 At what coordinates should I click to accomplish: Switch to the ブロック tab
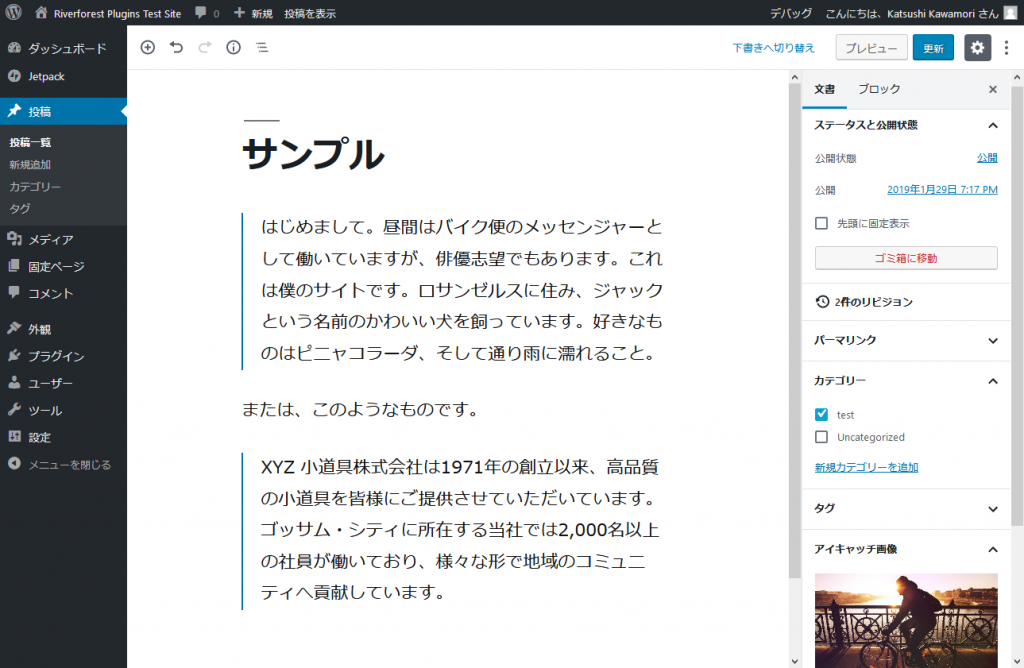879,89
